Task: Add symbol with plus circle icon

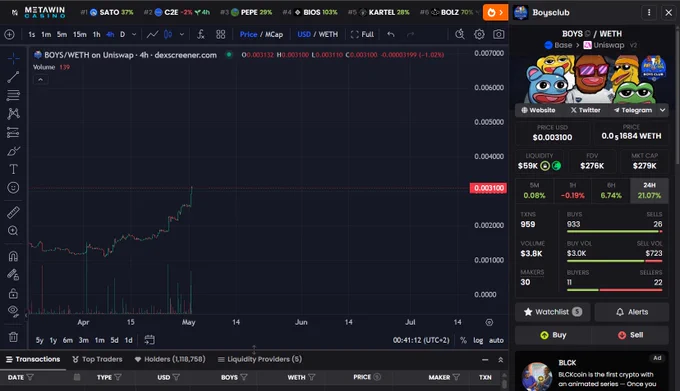Action: 9,34
